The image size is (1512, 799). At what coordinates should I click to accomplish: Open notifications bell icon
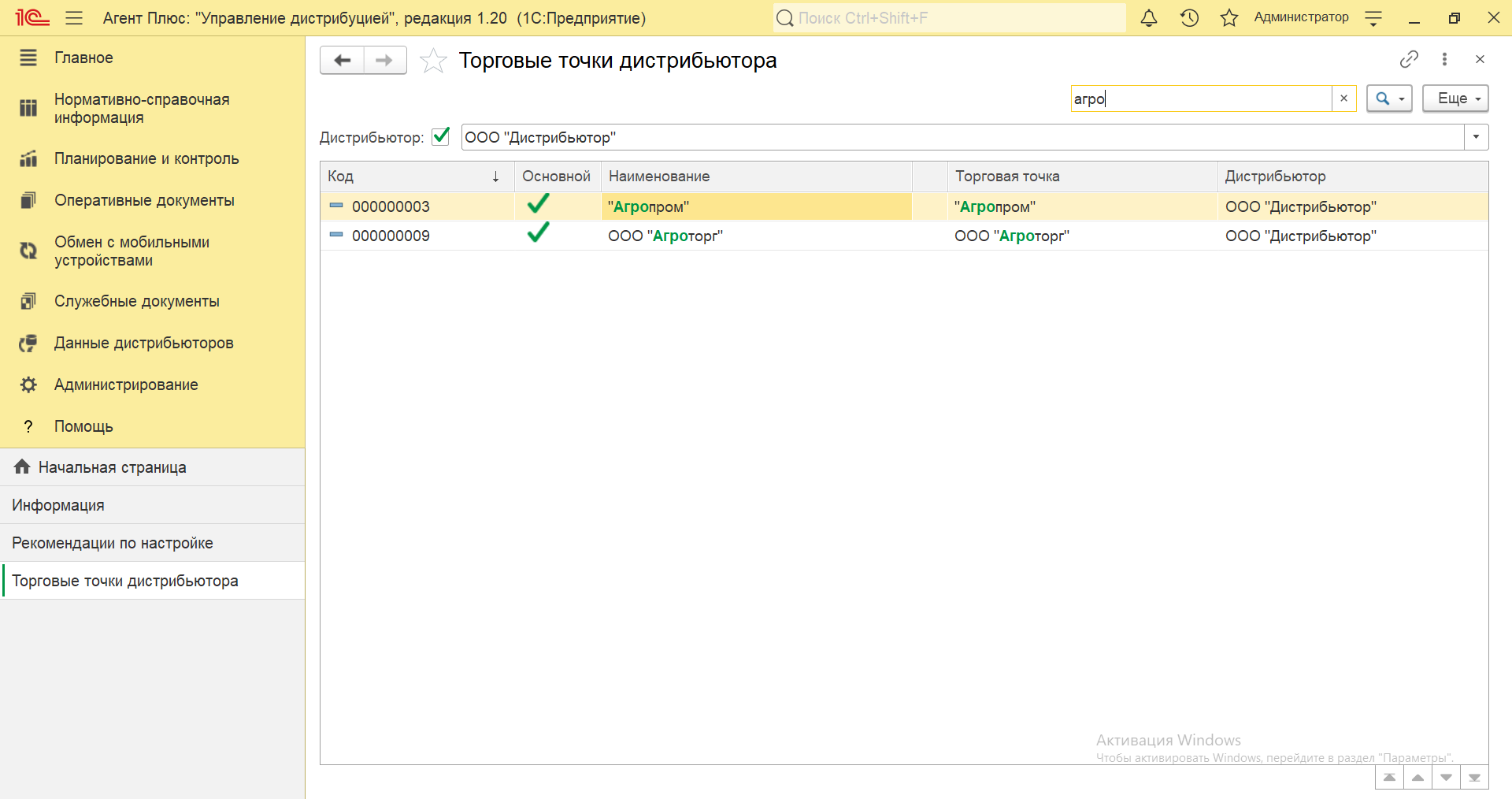[x=1149, y=17]
